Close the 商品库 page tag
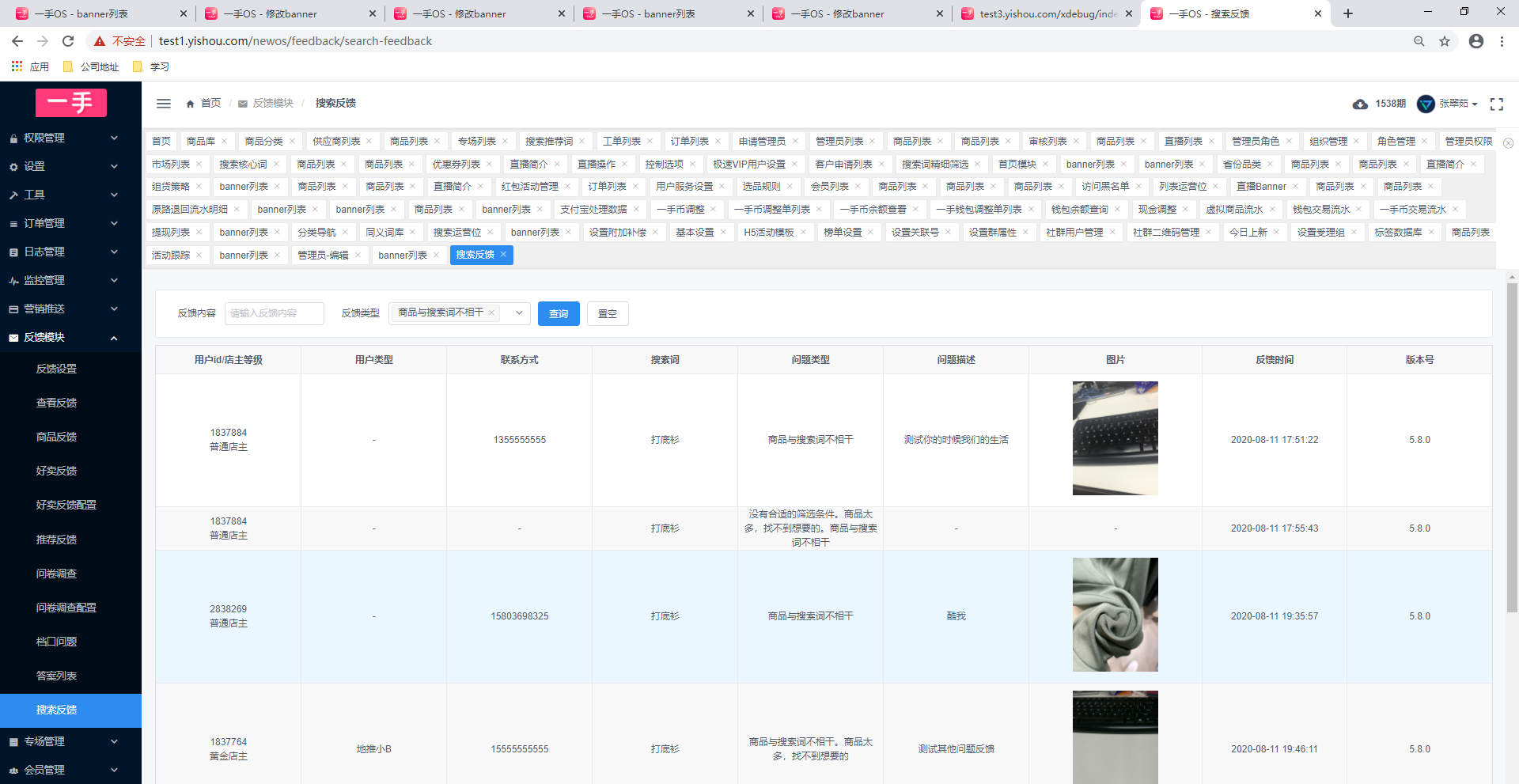This screenshot has width=1519, height=784. (x=224, y=142)
